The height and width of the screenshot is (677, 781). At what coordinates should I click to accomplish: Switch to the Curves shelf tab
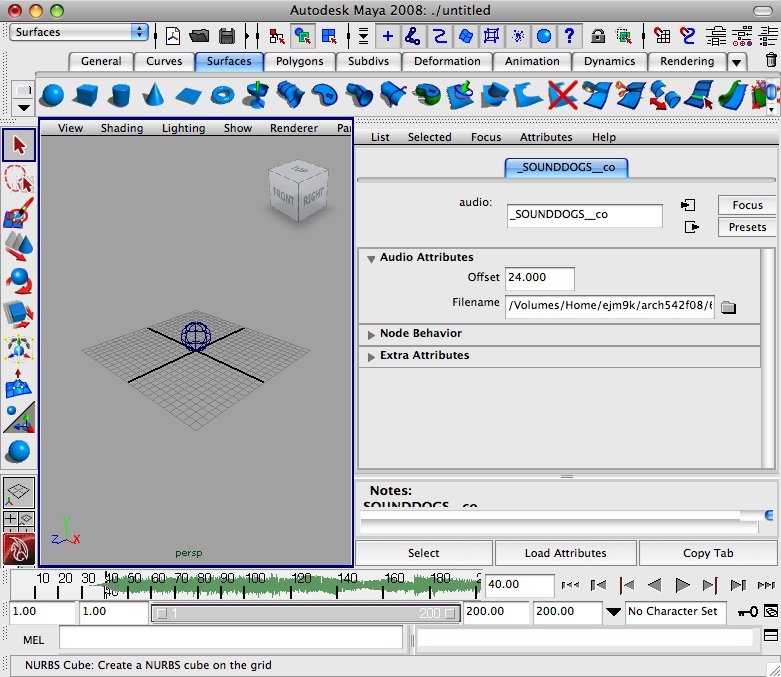tap(164, 61)
